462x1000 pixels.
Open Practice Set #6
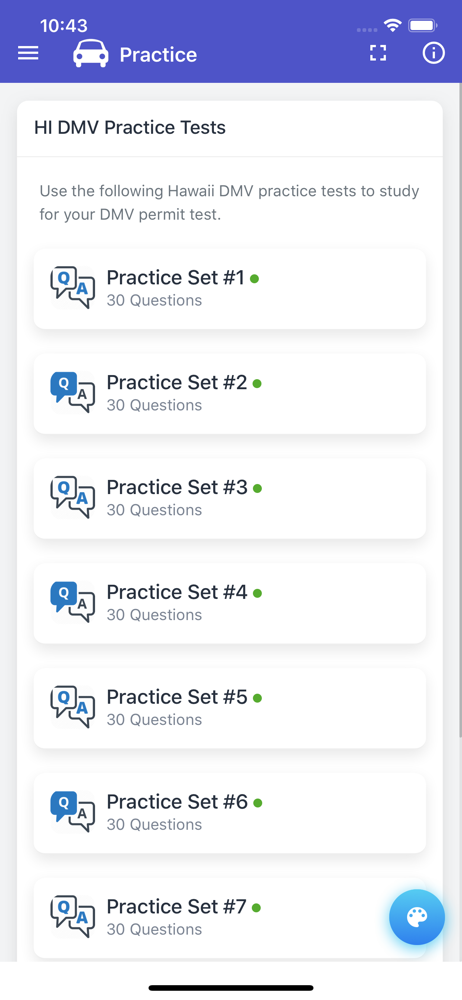click(x=230, y=812)
